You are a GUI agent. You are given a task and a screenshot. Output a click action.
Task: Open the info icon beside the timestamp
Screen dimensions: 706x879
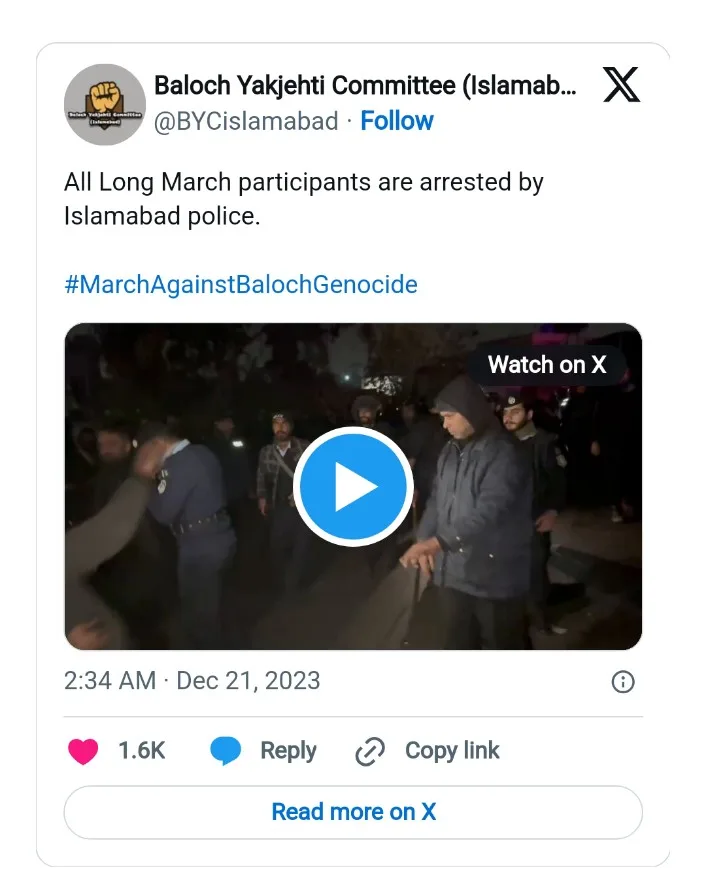pos(622,682)
